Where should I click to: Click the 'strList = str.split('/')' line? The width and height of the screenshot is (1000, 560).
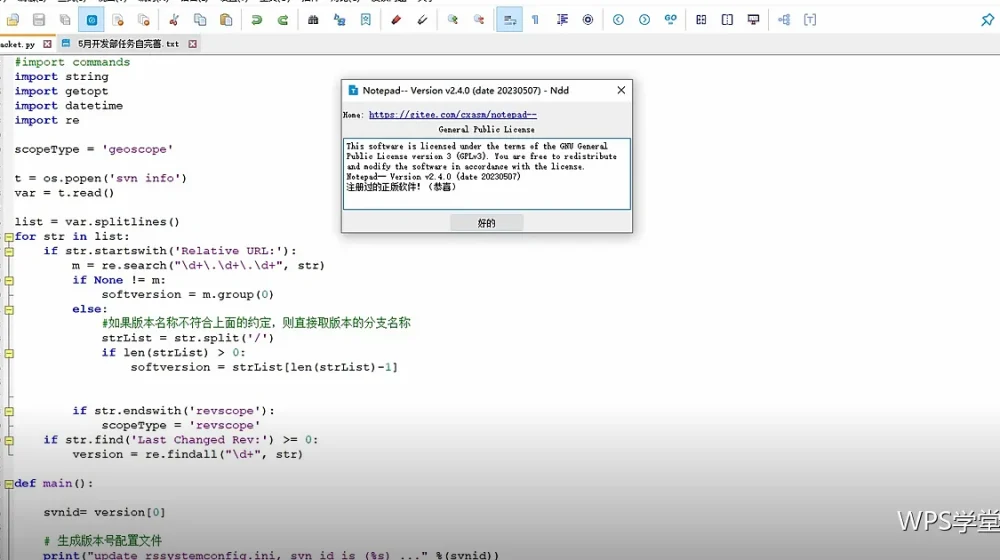[188, 338]
